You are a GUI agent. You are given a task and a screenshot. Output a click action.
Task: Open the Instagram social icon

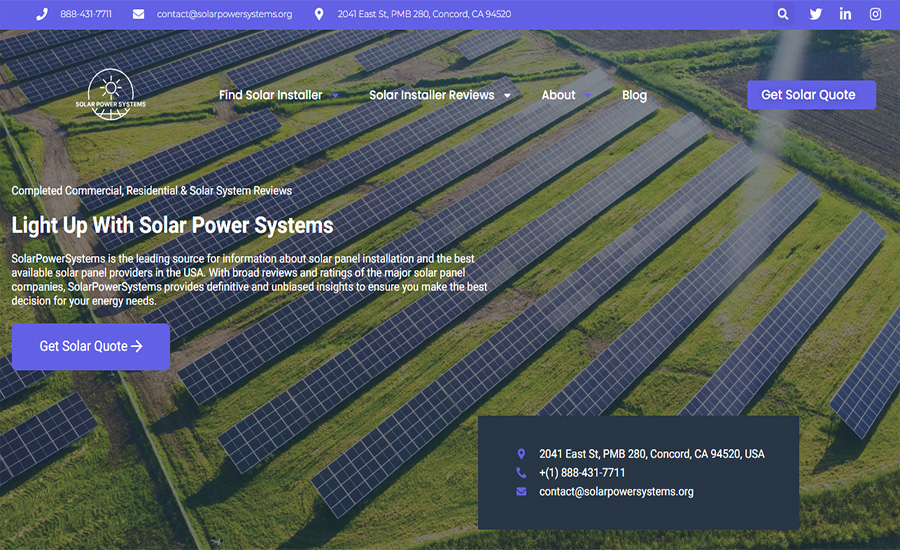(x=875, y=14)
